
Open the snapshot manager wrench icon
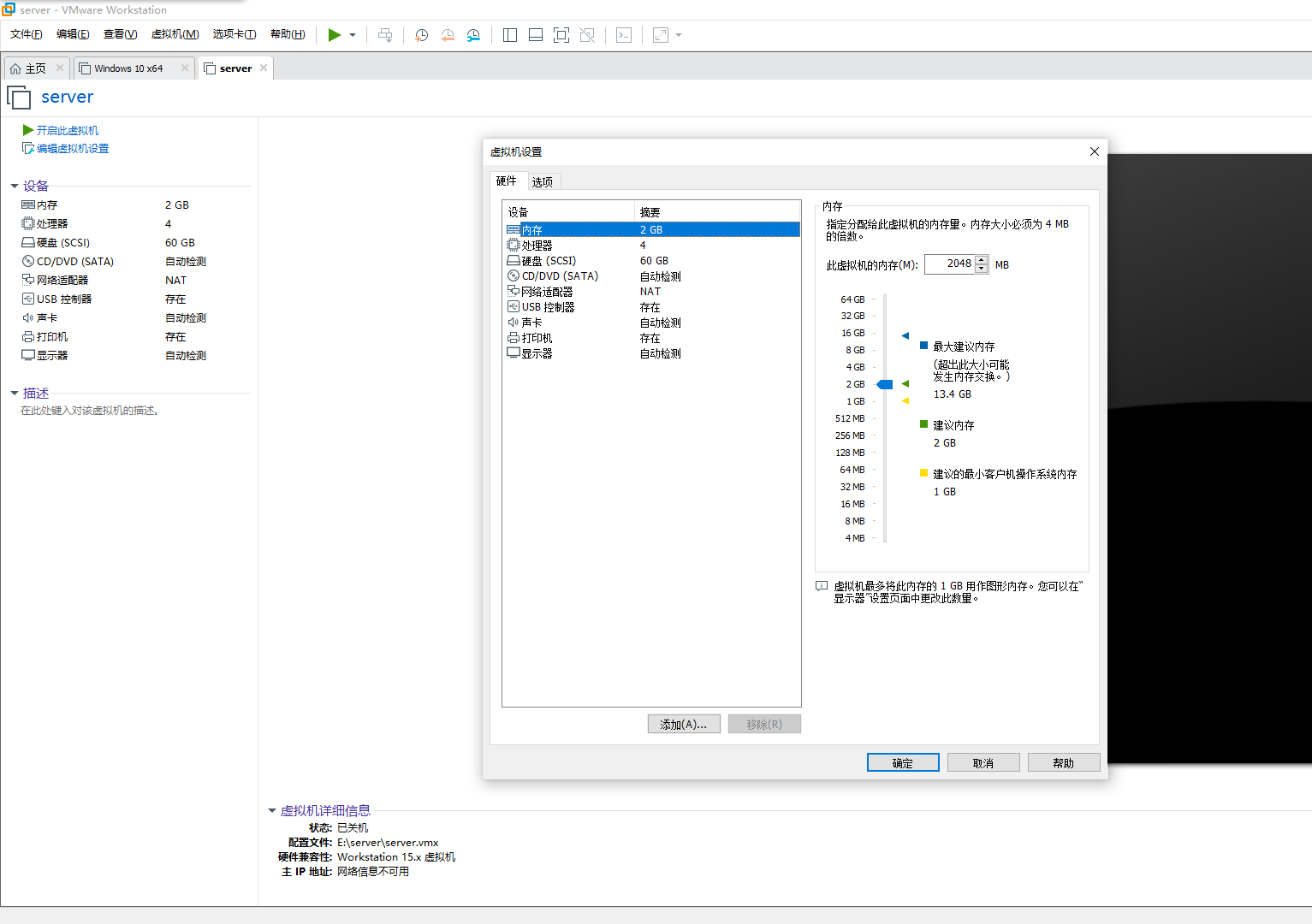coord(473,35)
